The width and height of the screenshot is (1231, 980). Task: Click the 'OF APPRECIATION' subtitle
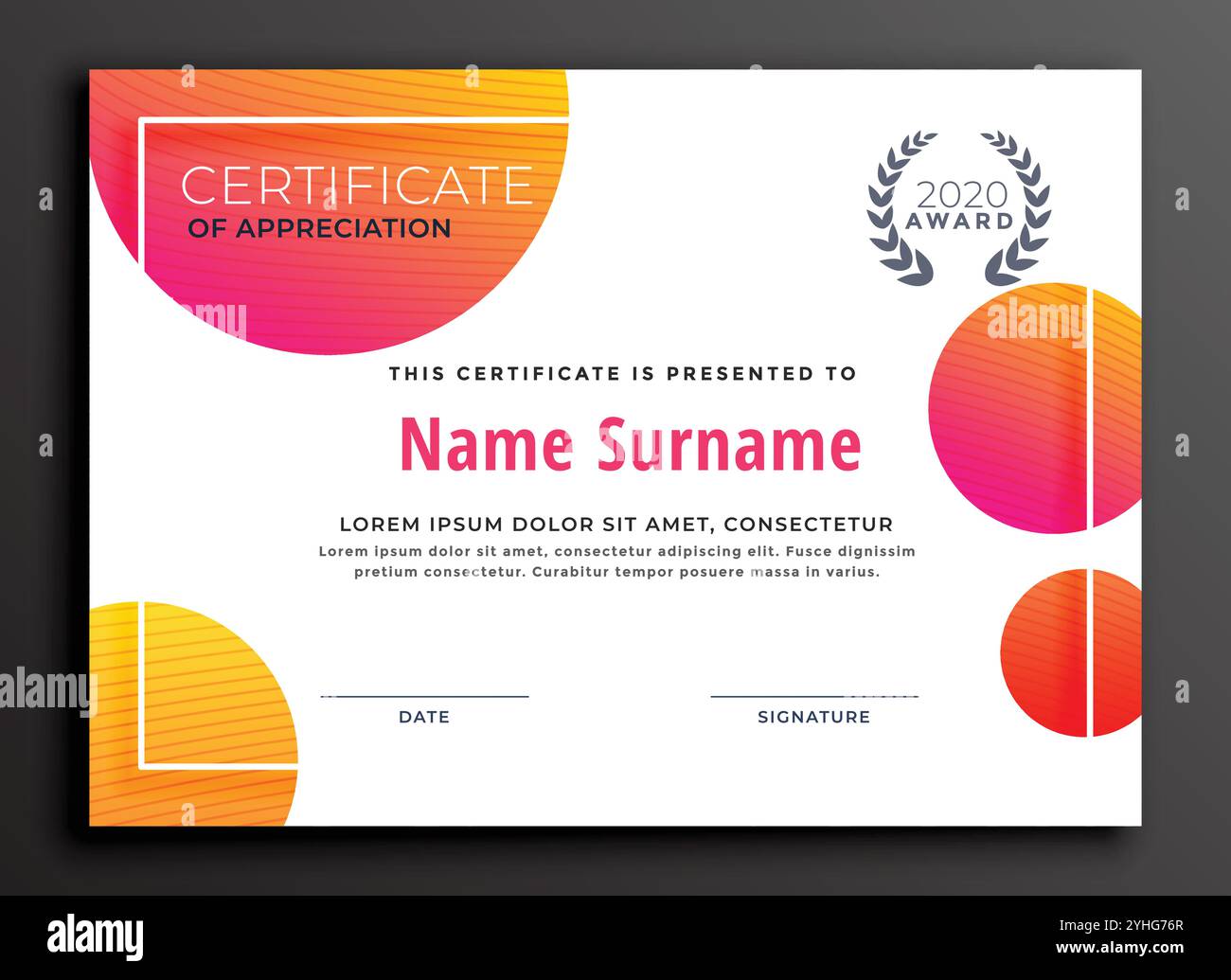point(319,228)
